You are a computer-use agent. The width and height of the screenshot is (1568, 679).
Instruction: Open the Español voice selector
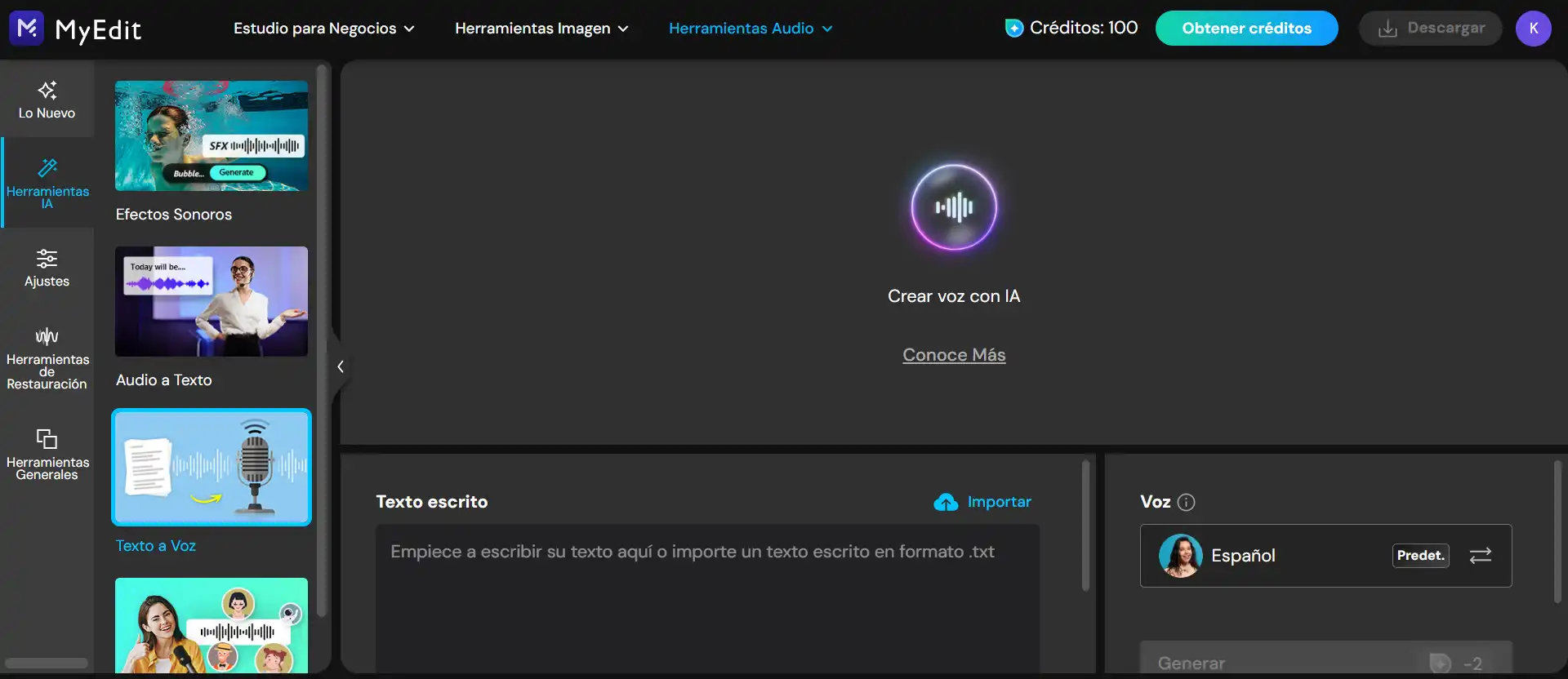[x=1325, y=556]
